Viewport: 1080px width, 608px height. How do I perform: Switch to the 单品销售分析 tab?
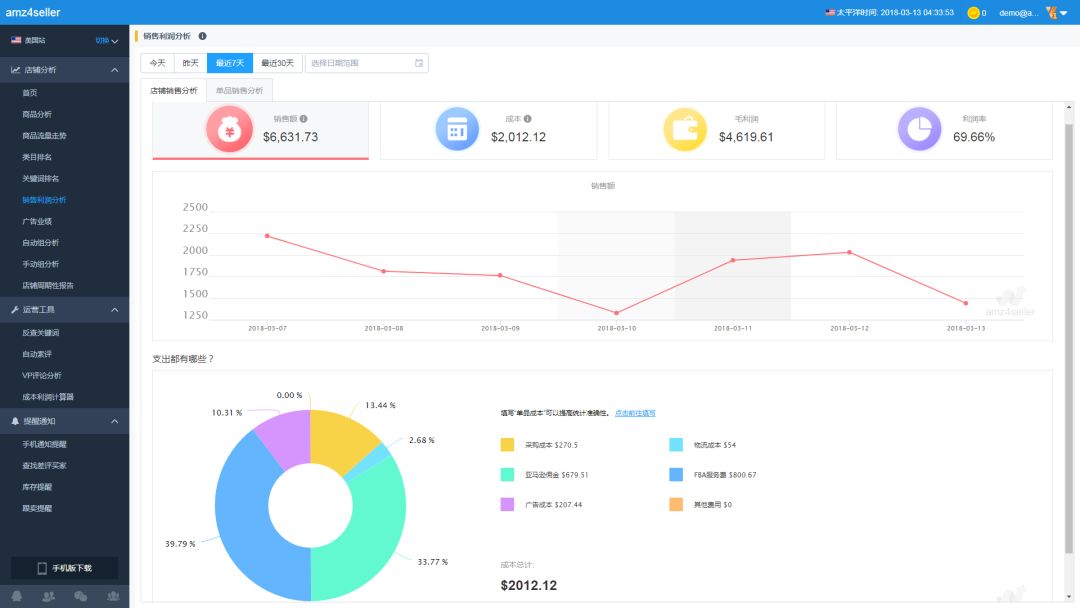[239, 90]
